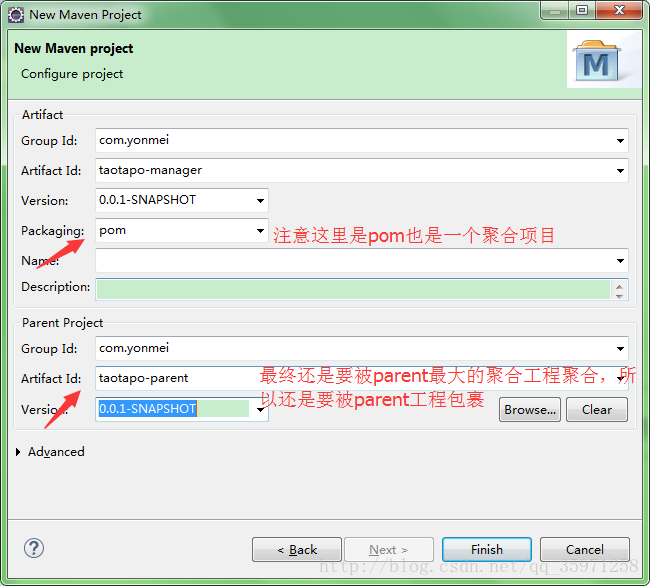Image resolution: width=650 pixels, height=586 pixels.
Task: Clear the parent project with Clear button
Action: 597,409
